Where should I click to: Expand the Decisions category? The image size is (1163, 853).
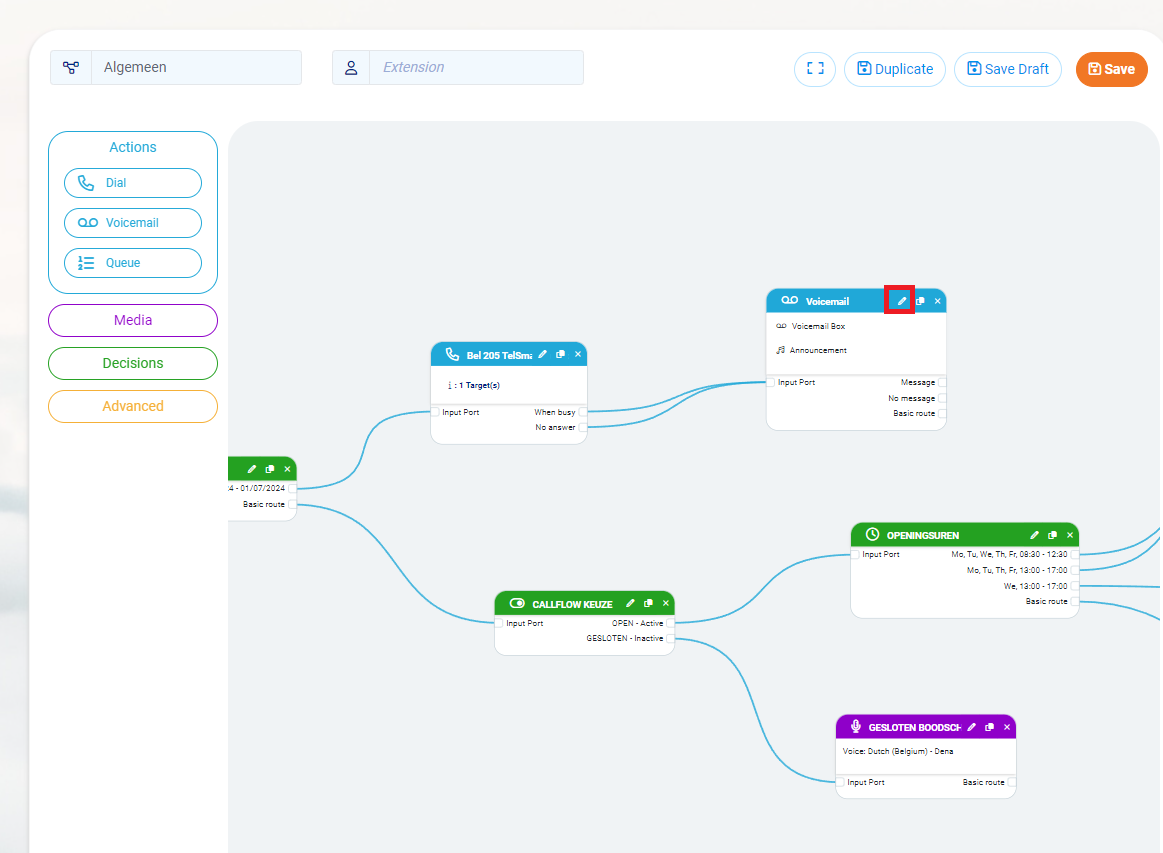pos(133,363)
